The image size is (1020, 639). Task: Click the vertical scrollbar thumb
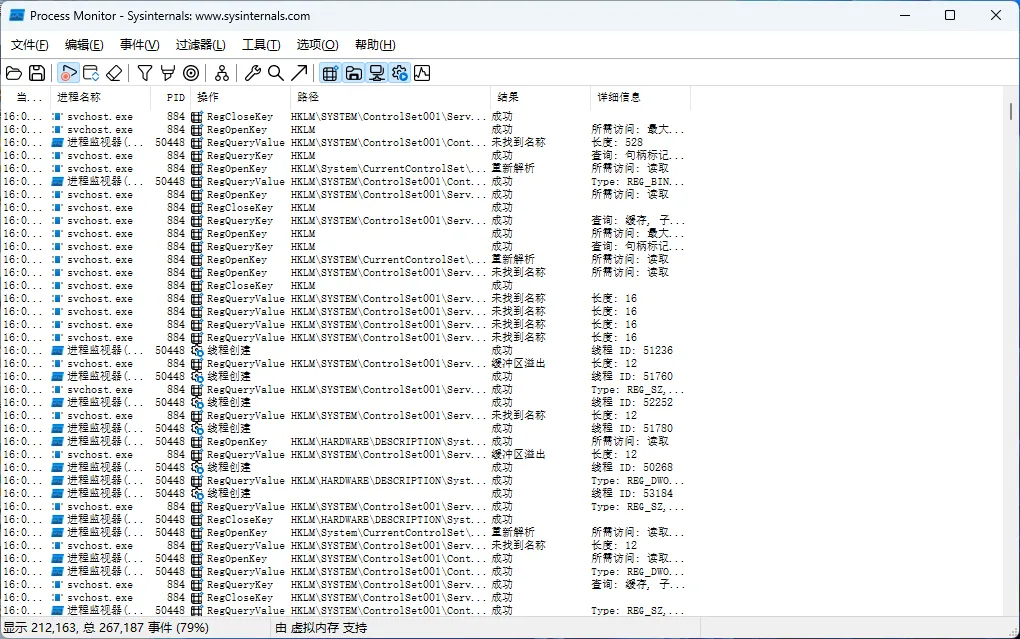point(1011,111)
